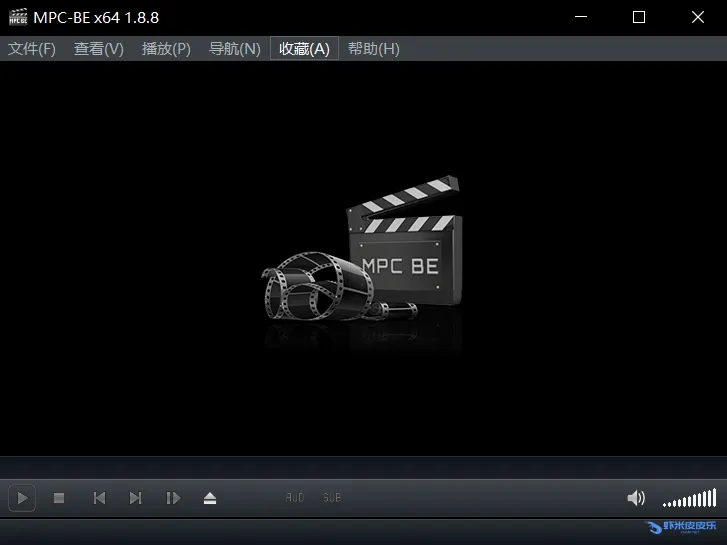Skip to the next track
Image resolution: width=727 pixels, height=545 pixels.
pyautogui.click(x=135, y=498)
